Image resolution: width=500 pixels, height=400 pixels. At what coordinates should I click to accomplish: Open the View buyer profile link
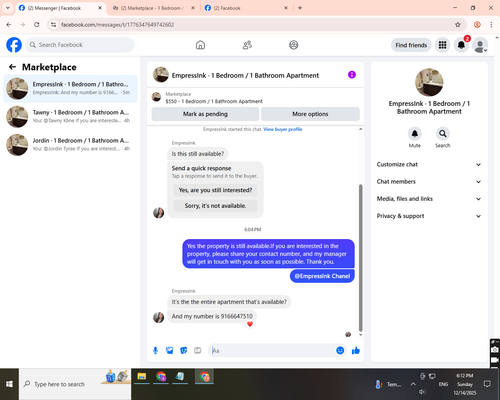[283, 129]
